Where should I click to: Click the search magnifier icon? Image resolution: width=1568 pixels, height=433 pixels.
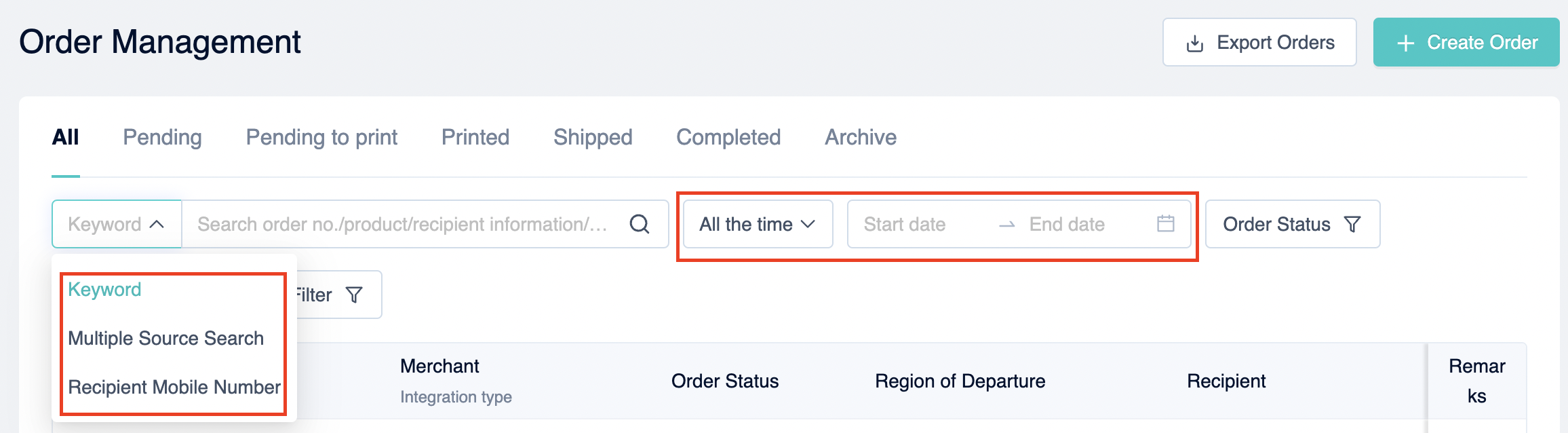click(640, 224)
